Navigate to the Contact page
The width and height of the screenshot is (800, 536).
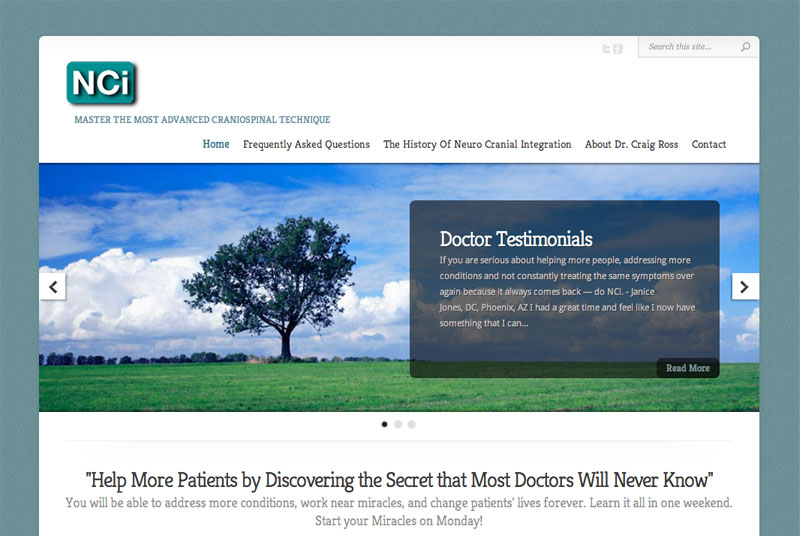point(709,144)
